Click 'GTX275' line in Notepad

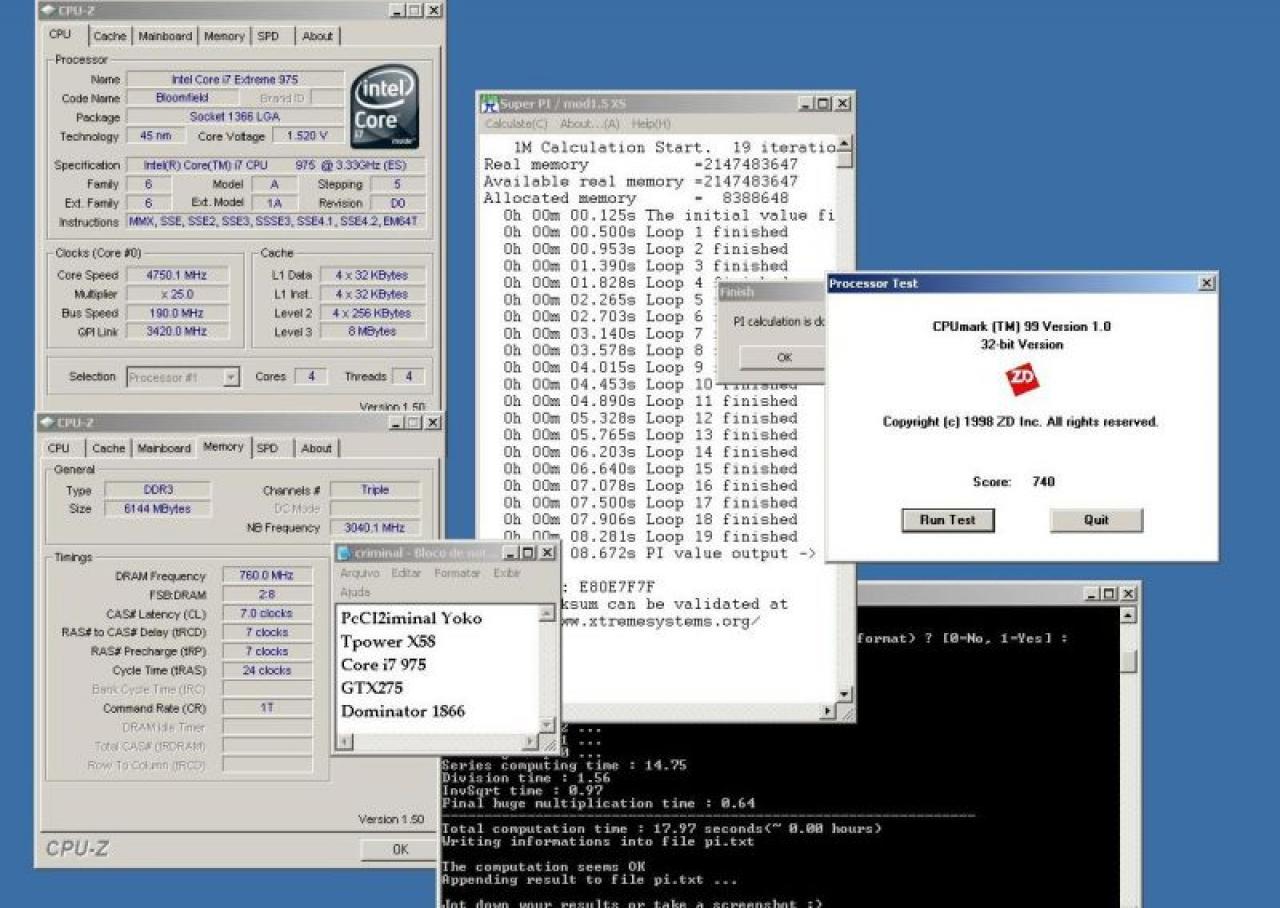pos(372,688)
